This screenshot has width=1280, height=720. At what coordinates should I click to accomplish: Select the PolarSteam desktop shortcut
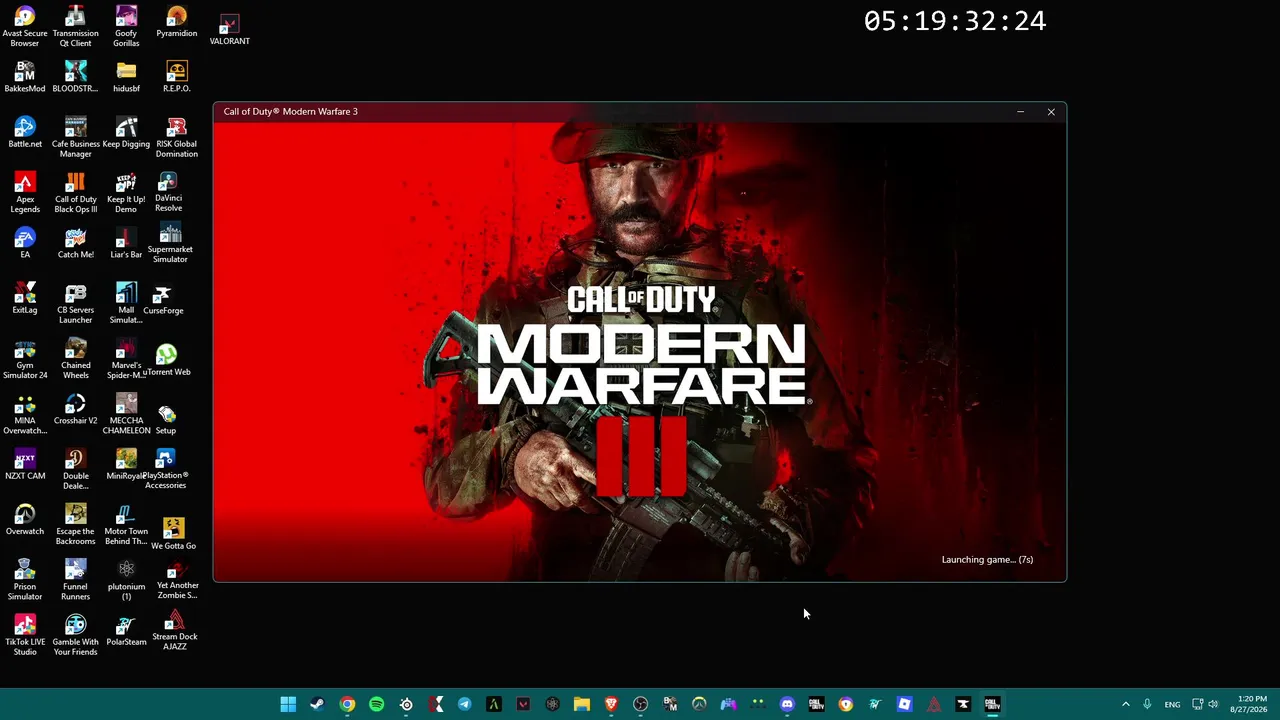[126, 631]
